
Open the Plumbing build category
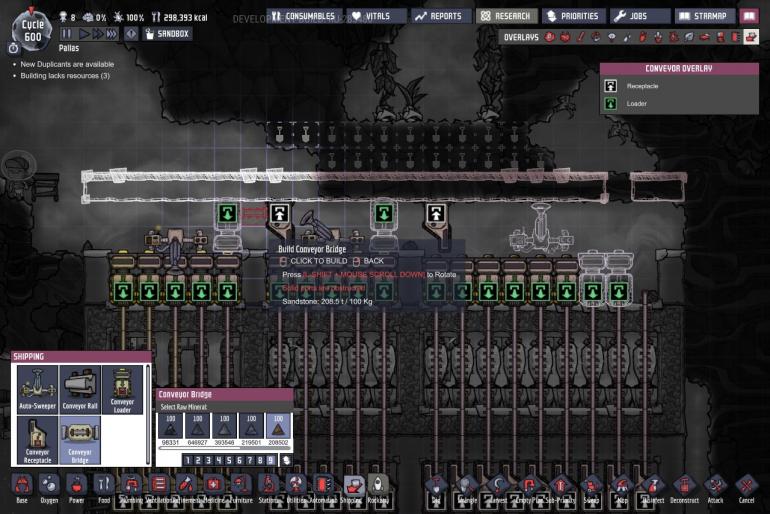[x=131, y=488]
